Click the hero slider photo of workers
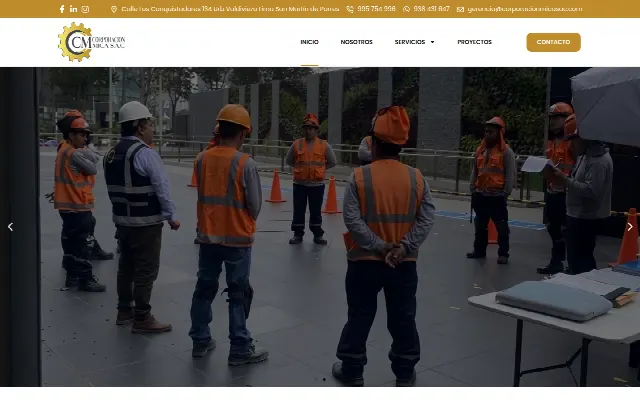Viewport: 640px width, 400px height. point(320,227)
